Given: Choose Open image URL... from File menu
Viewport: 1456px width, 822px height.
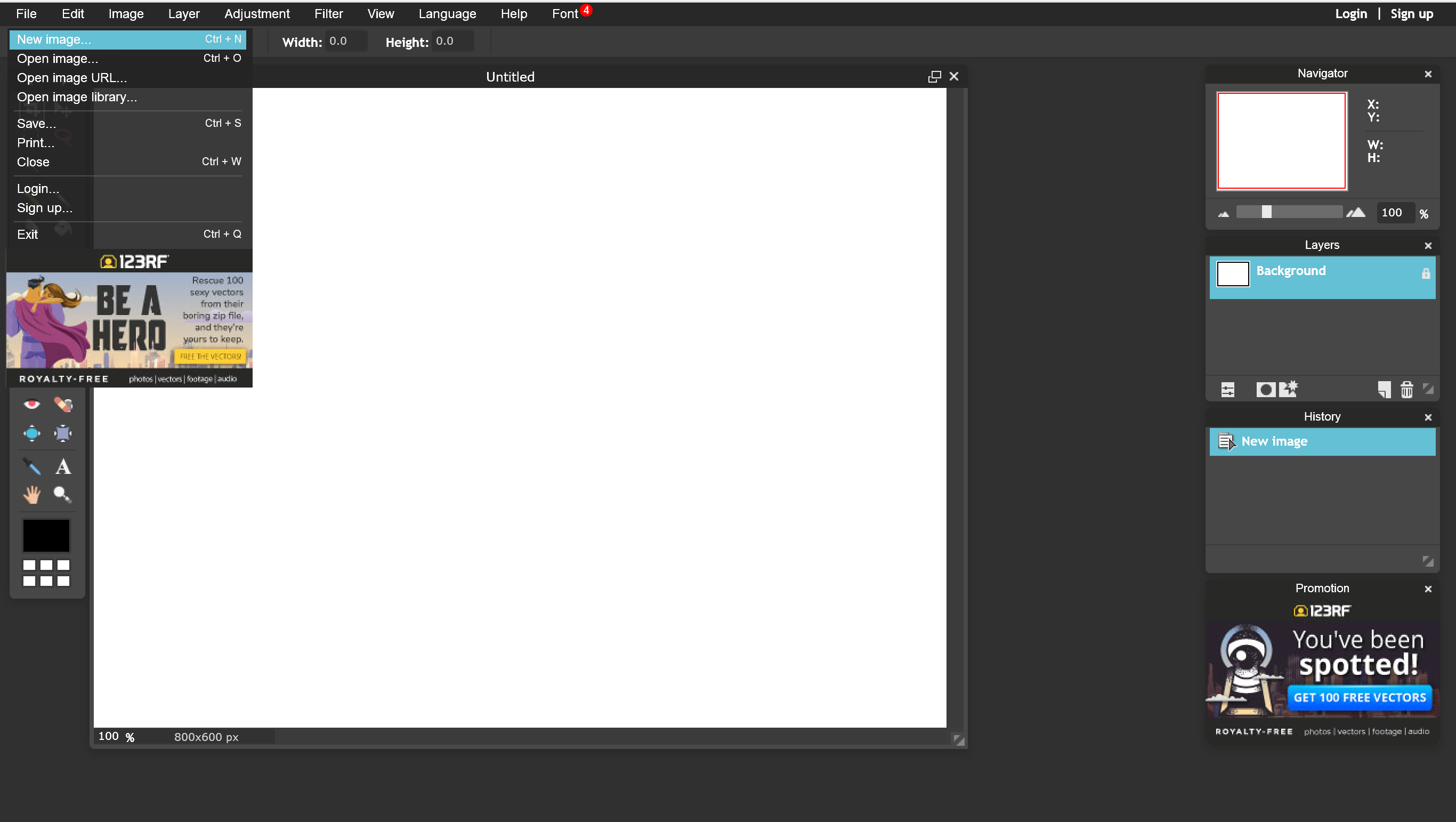Looking at the screenshot, I should point(72,77).
